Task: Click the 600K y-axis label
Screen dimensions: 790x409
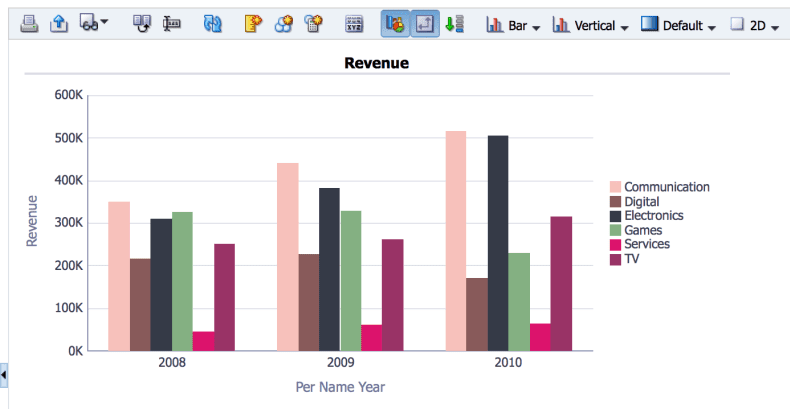Action: tap(69, 95)
